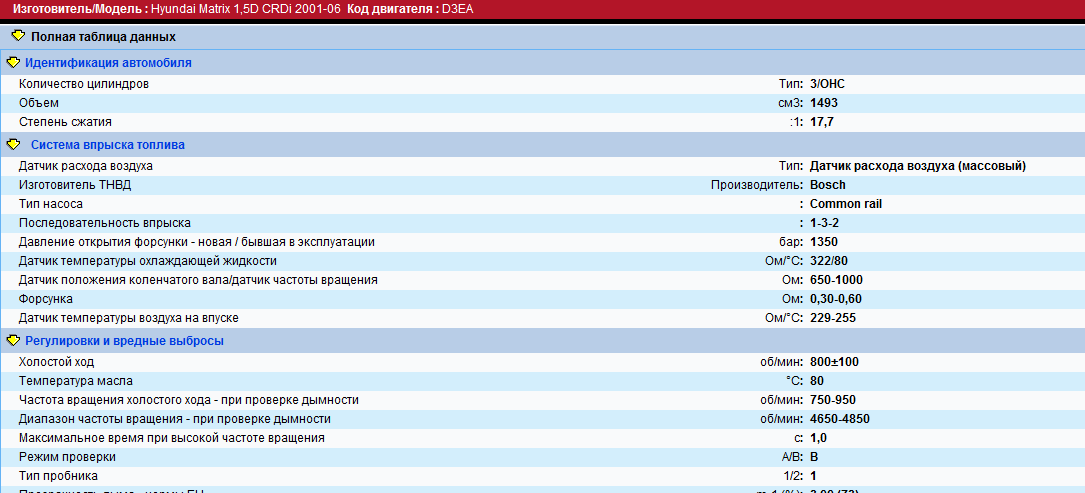Click yellow arrow icon next to Система впрыска топлива

[13, 144]
